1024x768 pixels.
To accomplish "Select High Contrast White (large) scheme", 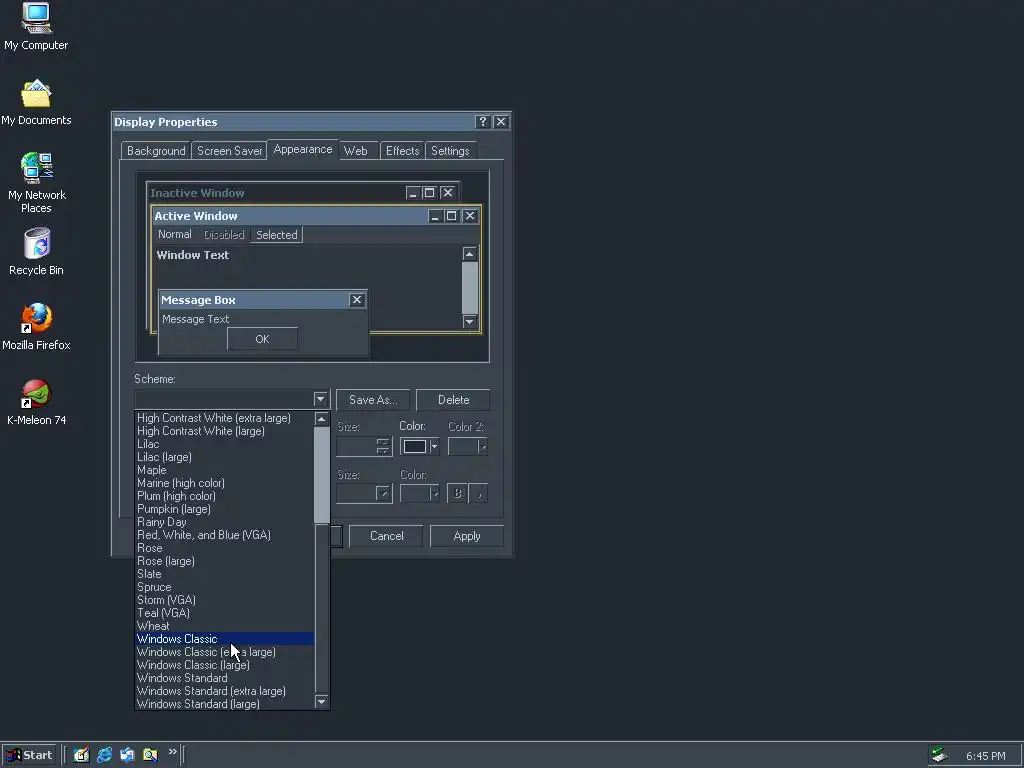I will click(x=225, y=431).
